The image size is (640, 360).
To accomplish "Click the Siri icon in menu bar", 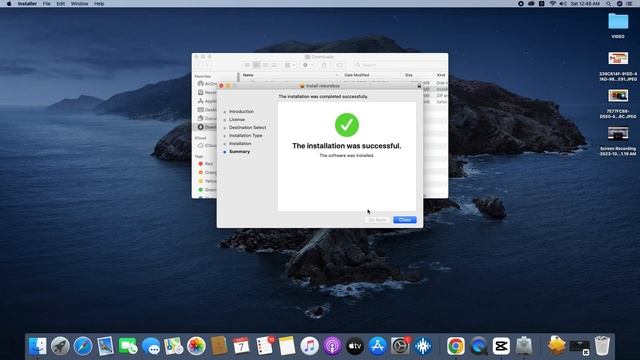I will coord(619,4).
